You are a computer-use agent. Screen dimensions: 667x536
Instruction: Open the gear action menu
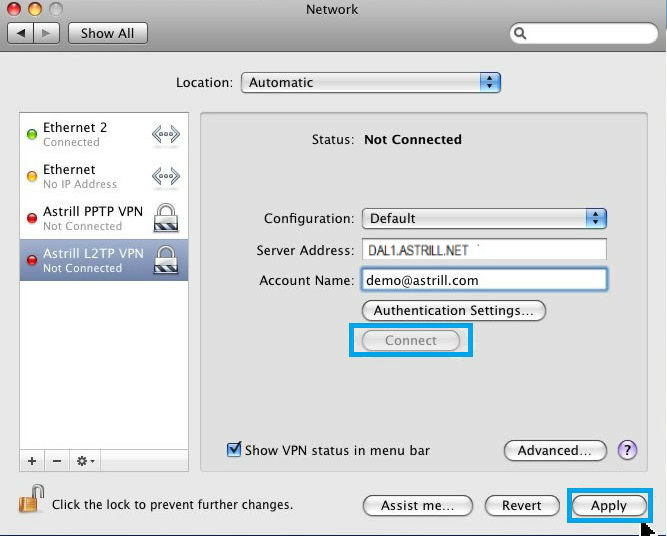point(85,461)
